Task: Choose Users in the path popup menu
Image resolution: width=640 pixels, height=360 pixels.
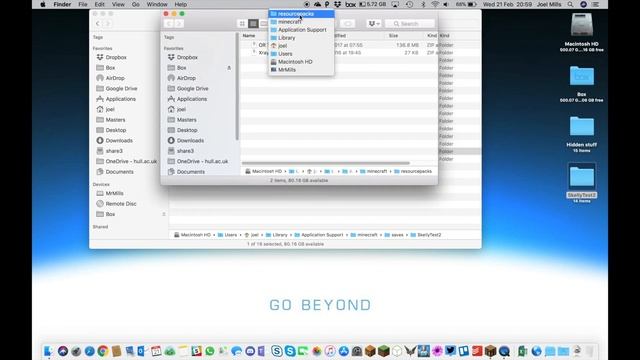Action: tap(301, 53)
